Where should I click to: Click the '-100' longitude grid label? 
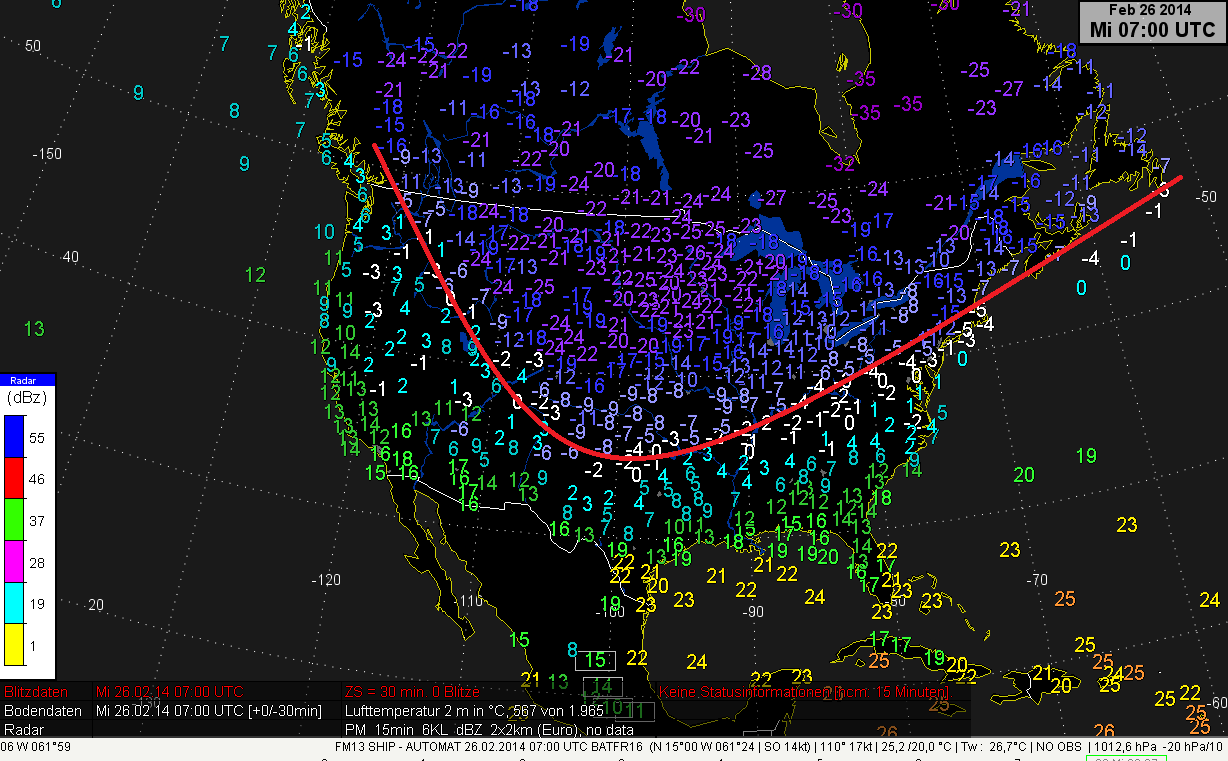click(609, 612)
